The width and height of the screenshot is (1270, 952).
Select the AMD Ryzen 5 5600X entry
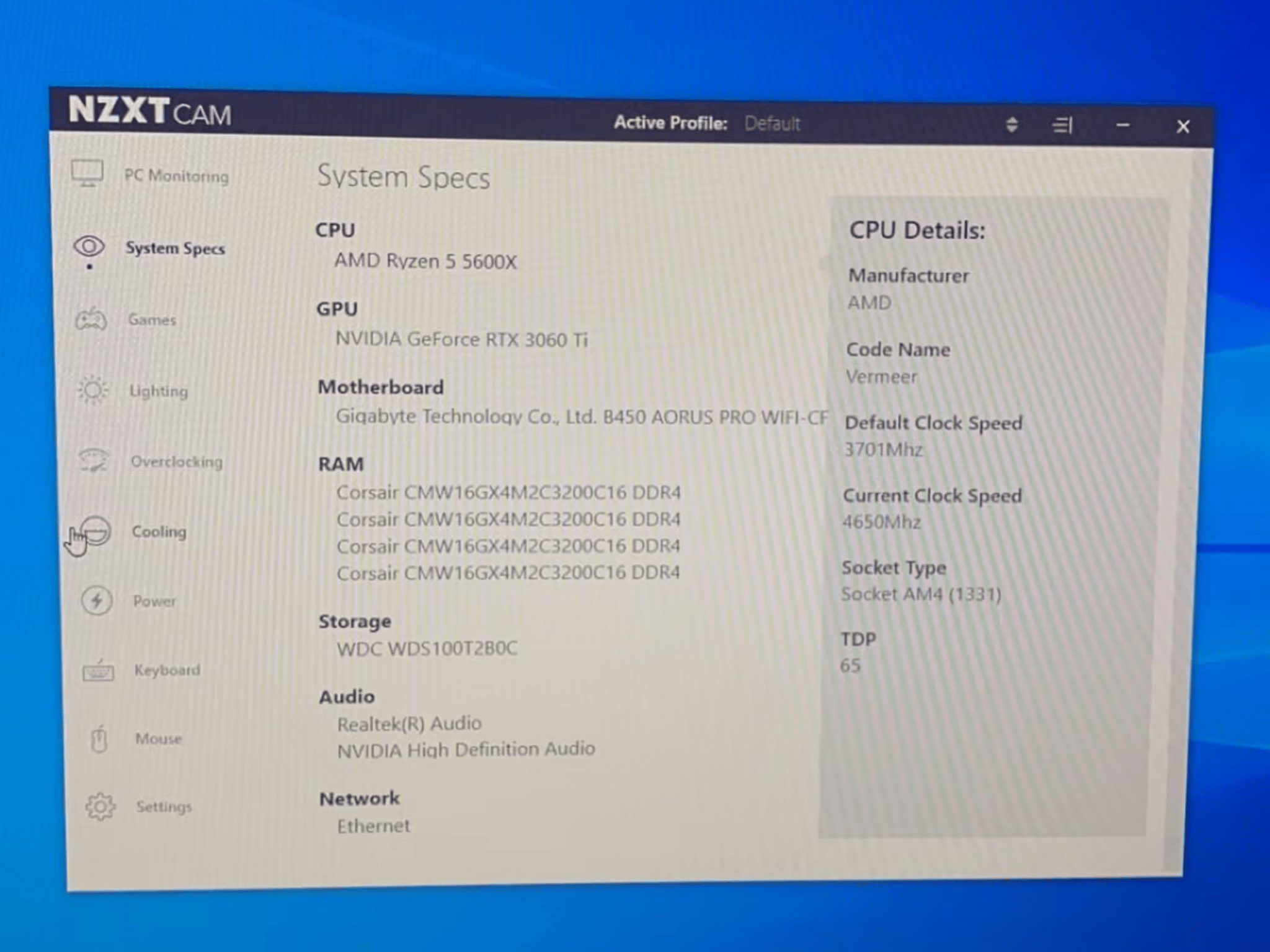click(425, 261)
